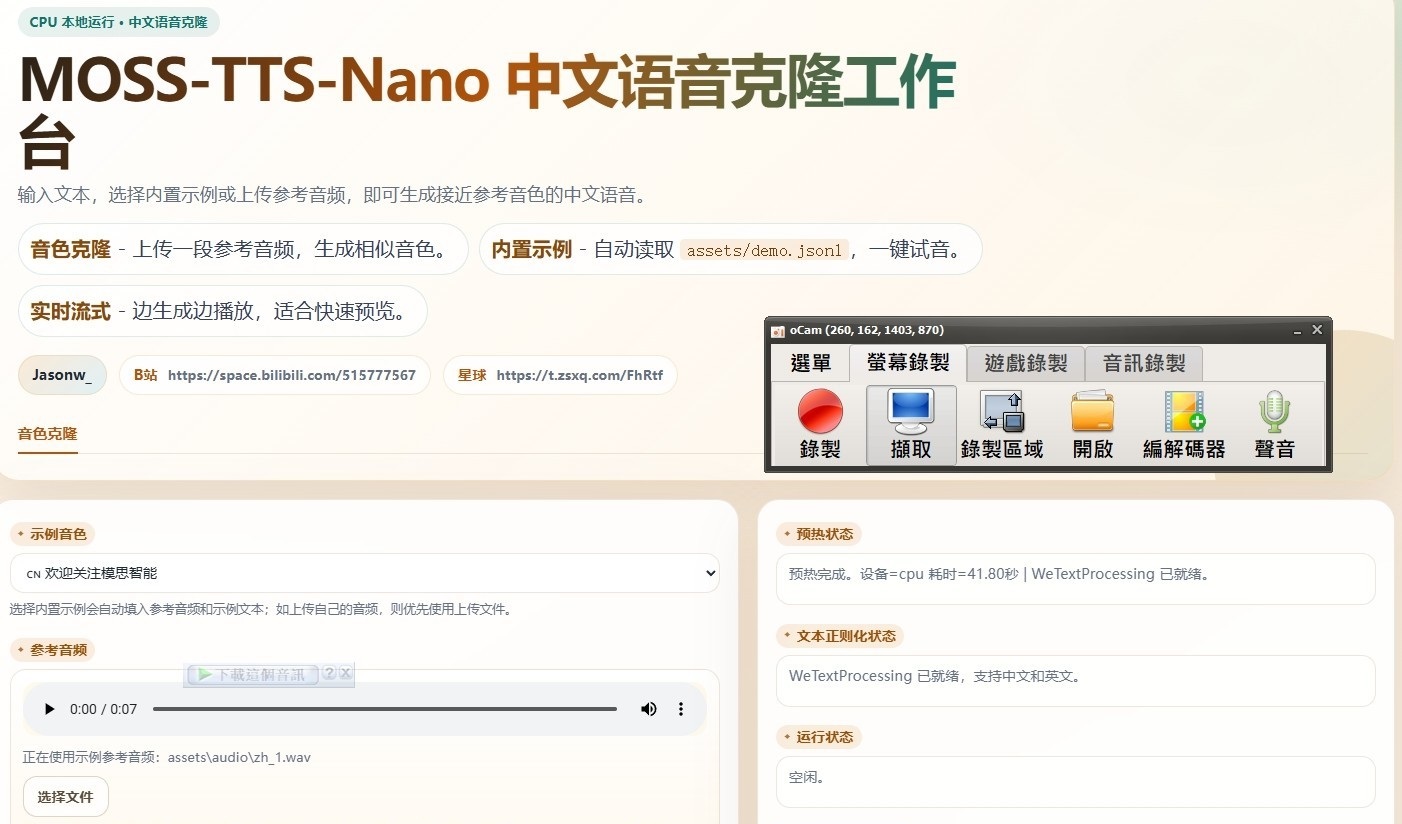
Task: Click the assets\audio\zh_1.wav path text
Action: pos(239,757)
